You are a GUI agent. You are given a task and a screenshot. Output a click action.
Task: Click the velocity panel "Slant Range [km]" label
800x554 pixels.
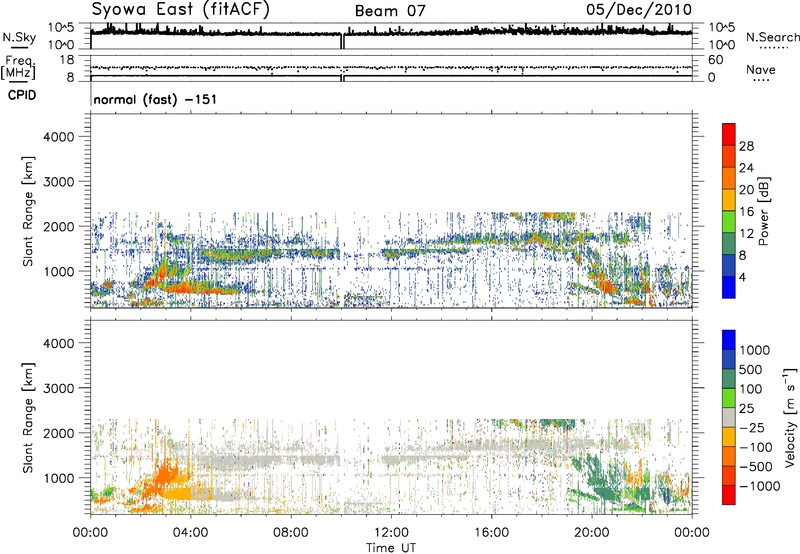pos(28,417)
